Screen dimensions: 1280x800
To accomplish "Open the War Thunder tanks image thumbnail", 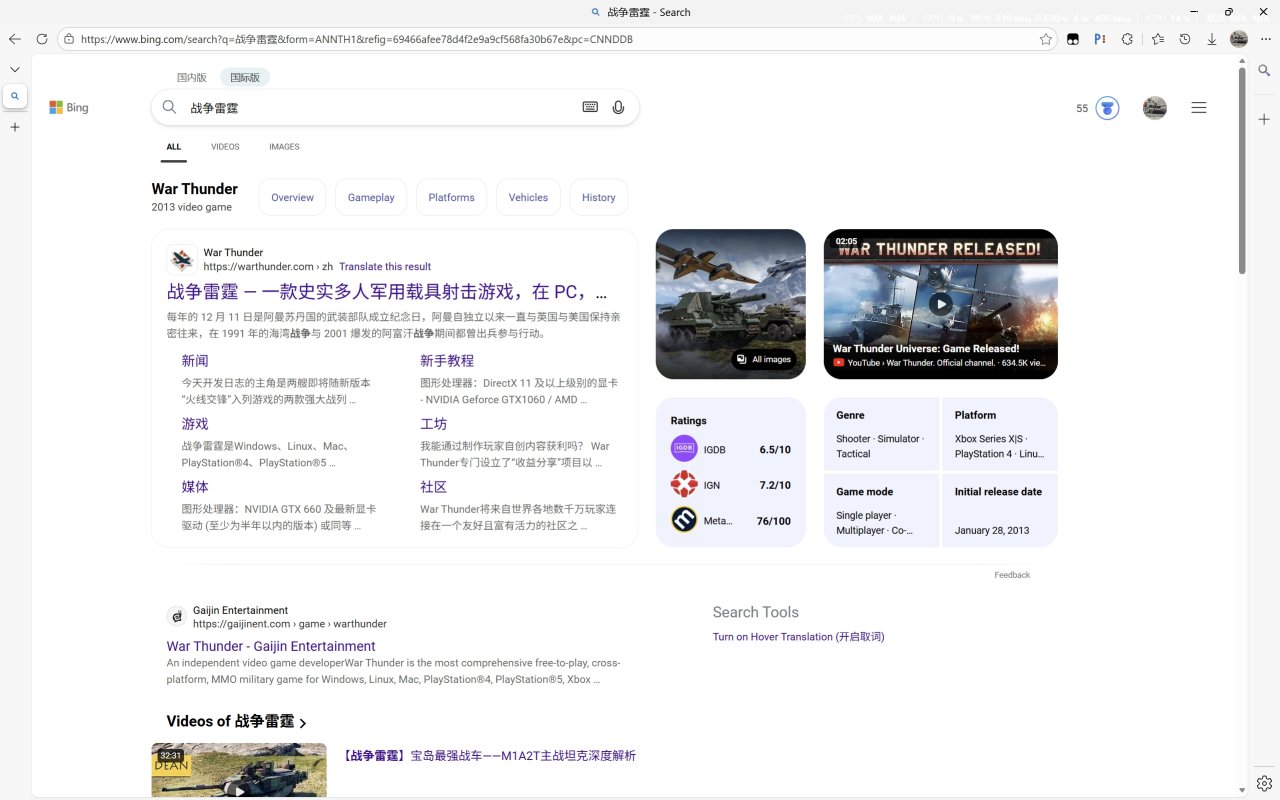I will pyautogui.click(x=731, y=304).
